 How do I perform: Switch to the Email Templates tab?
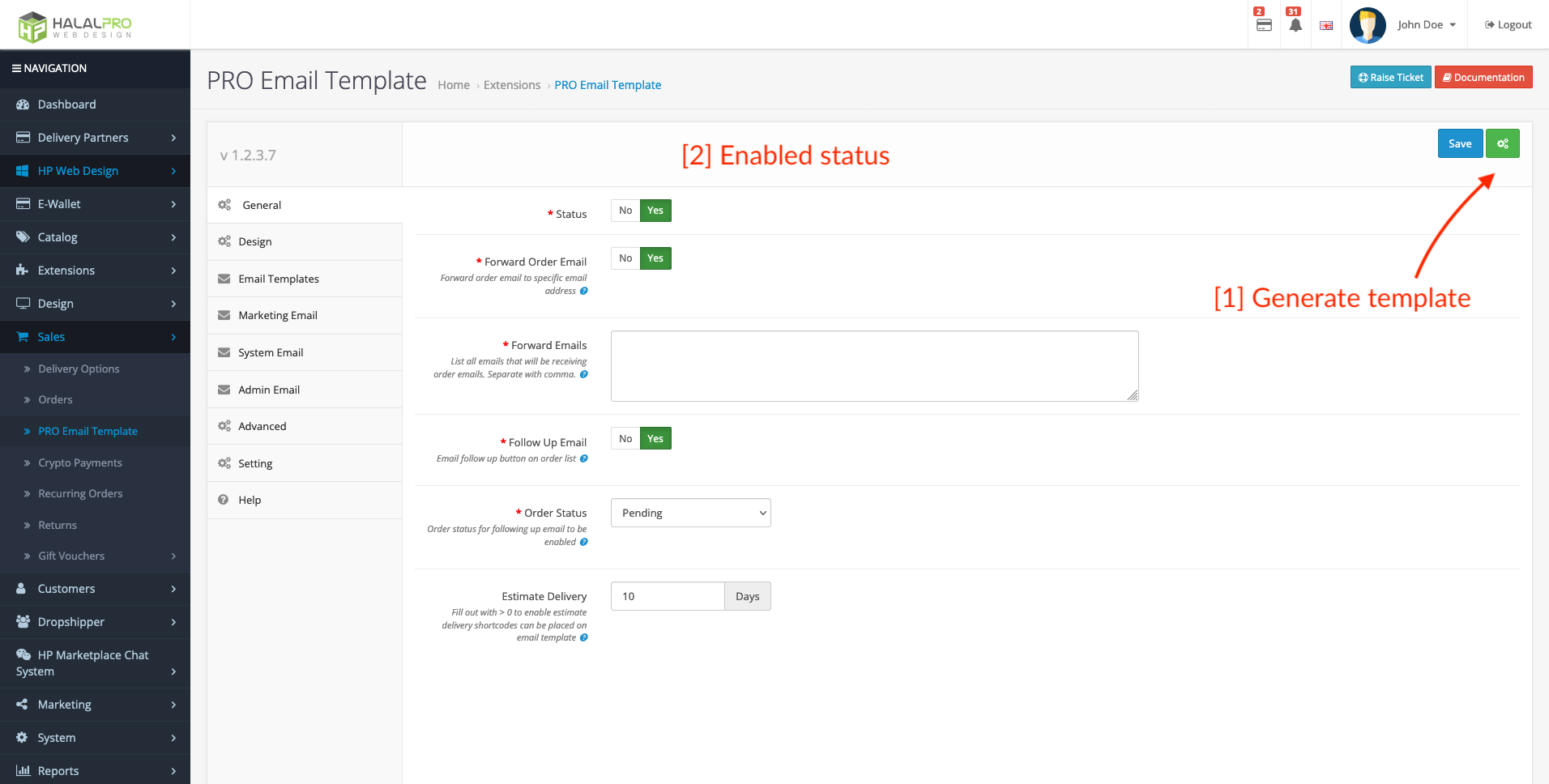coord(279,279)
